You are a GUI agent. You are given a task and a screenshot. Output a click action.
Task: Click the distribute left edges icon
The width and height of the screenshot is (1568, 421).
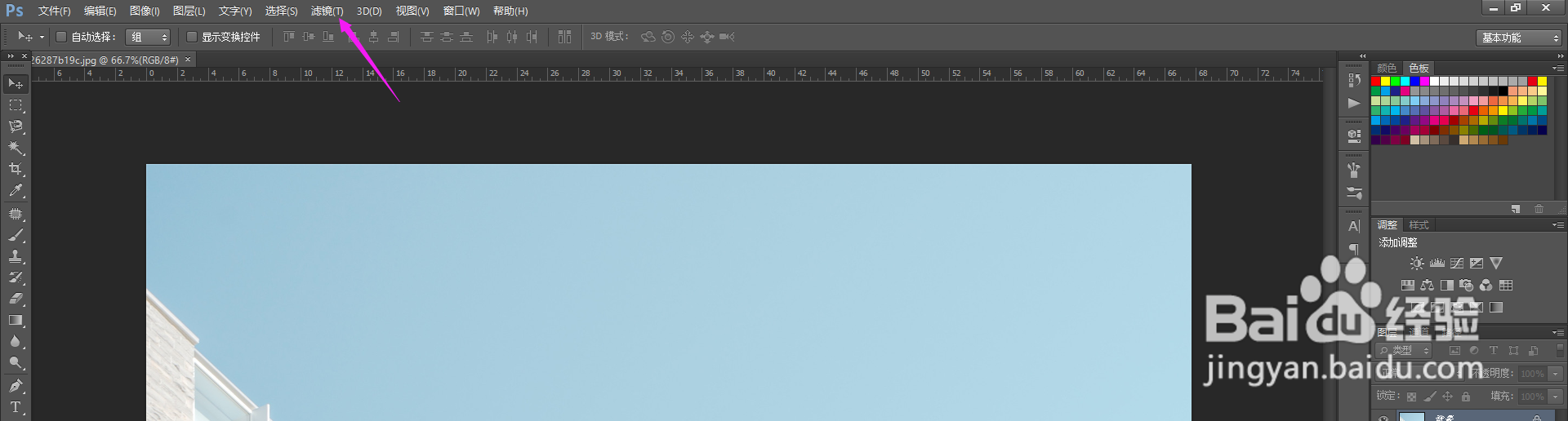[492, 37]
